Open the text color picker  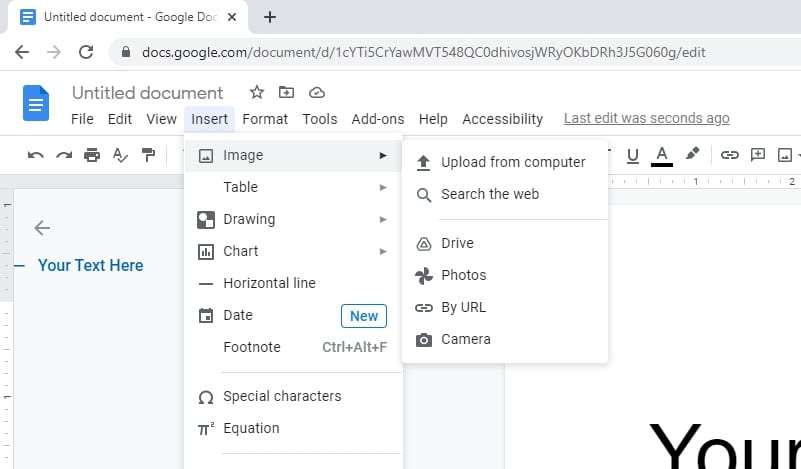click(x=662, y=156)
